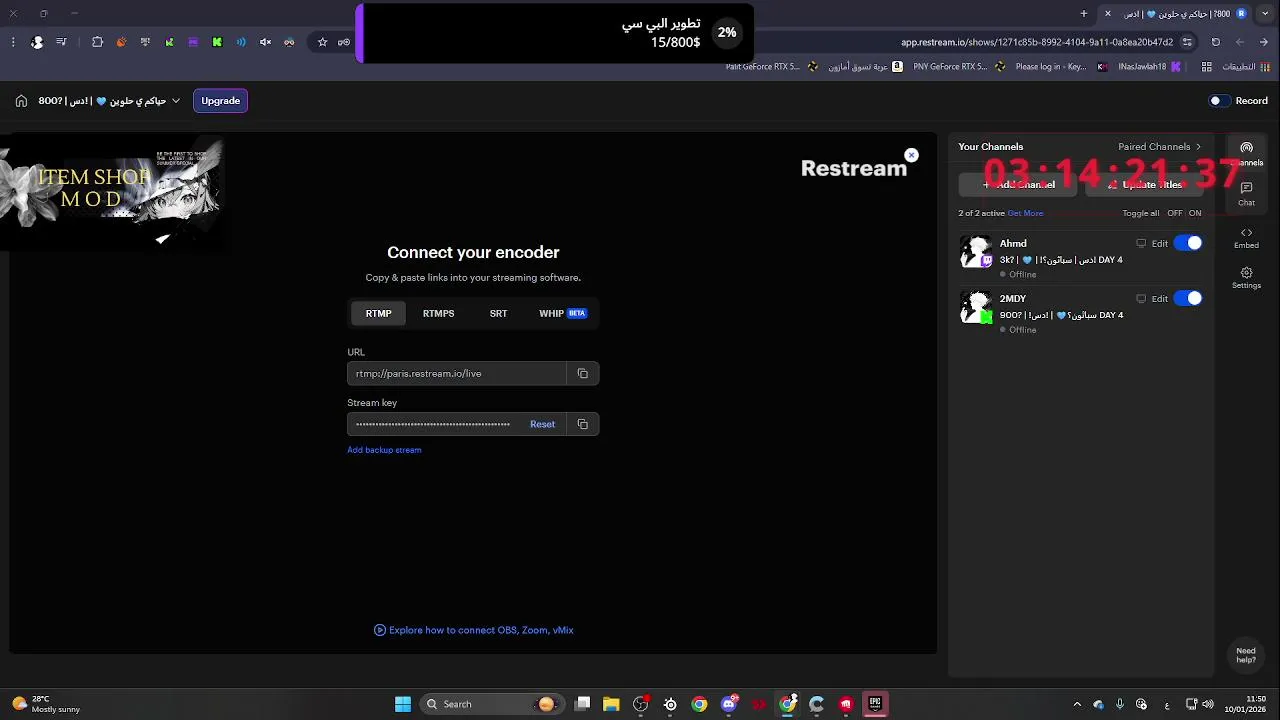Open site information icon in address bar
1280x720 pixels.
(x=1187, y=42)
